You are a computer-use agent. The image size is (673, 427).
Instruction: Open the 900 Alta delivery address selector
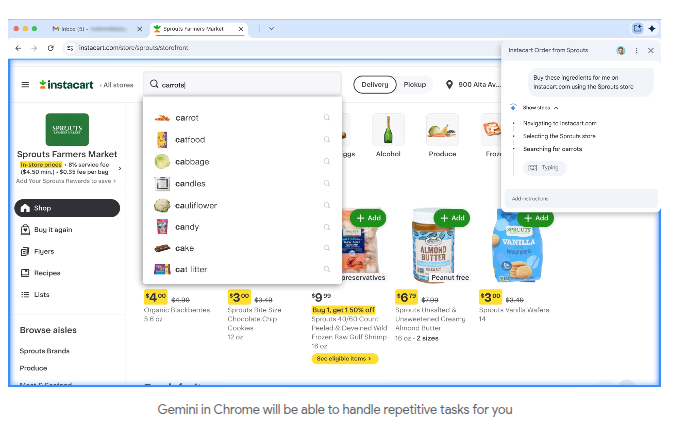(x=470, y=85)
